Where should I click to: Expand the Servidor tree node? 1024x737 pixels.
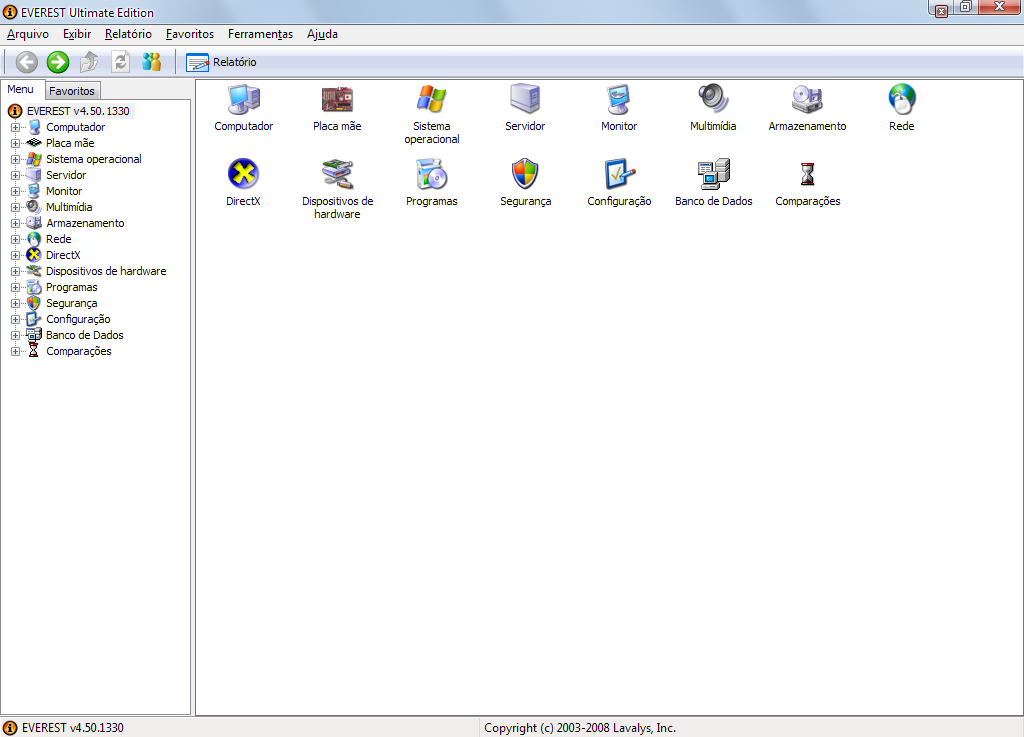point(15,175)
